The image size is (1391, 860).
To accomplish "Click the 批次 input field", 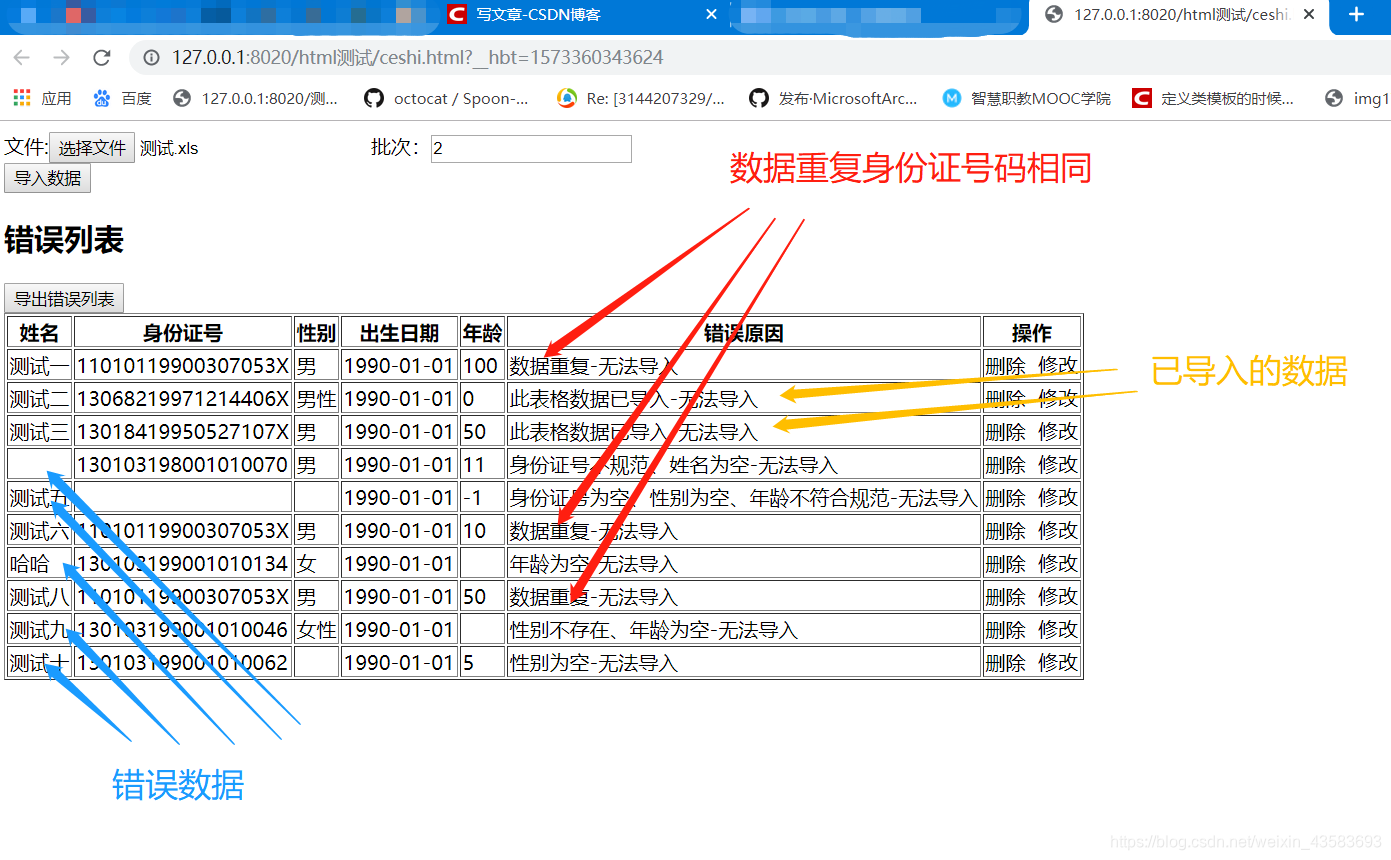I will [x=531, y=148].
